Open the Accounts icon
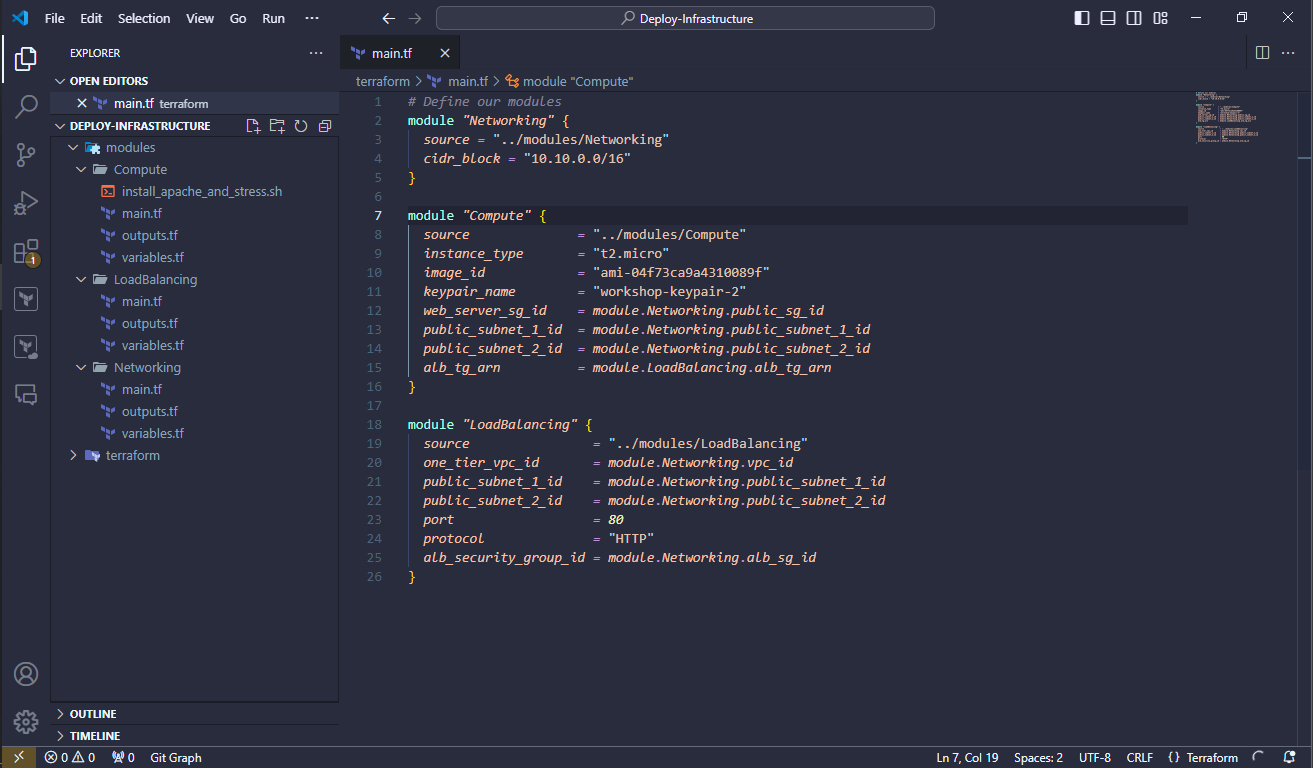Screen dimensions: 1313x768 tap(26, 674)
